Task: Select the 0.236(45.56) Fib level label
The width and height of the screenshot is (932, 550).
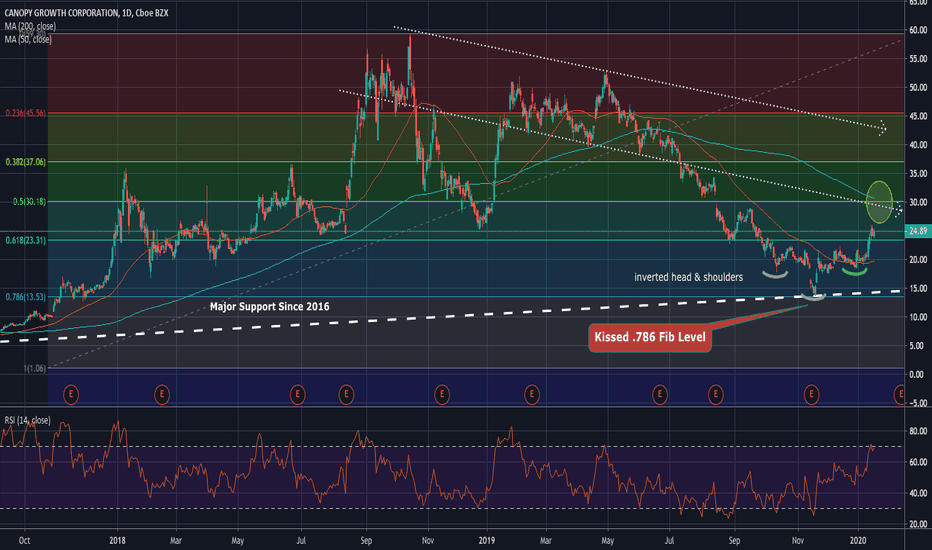Action: click(x=26, y=113)
